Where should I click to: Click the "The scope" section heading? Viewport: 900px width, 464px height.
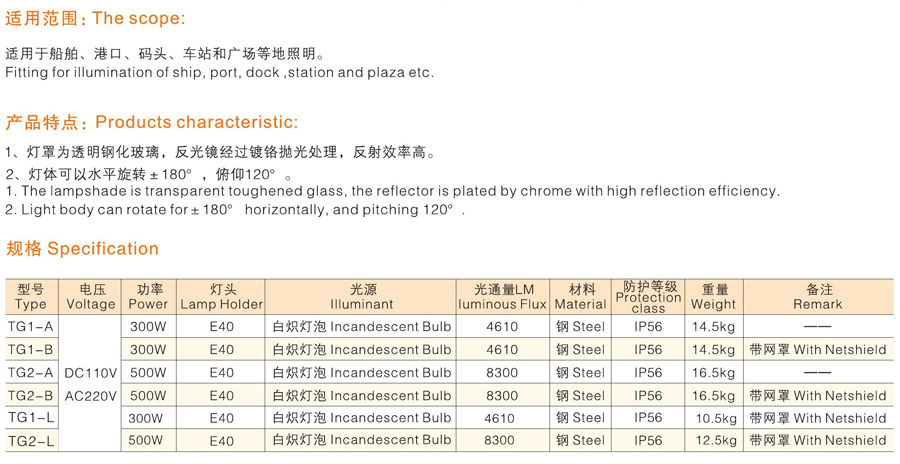(x=95, y=19)
